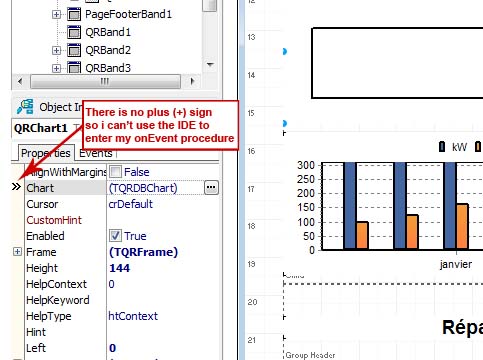Expand the QRBand3 tree node
The height and width of the screenshot is (360, 483).
point(56,68)
